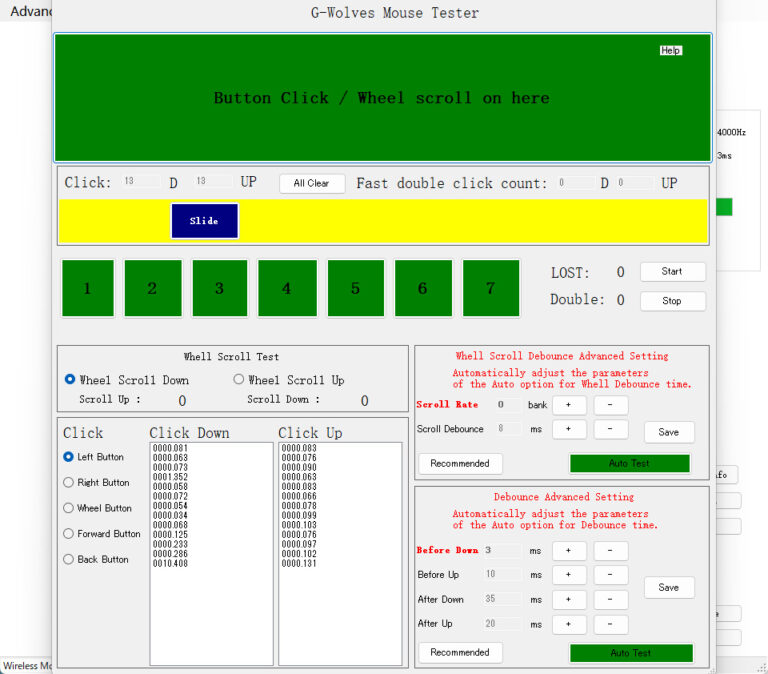Choose the Forward Button click option
Viewport: 768px width, 674px height.
click(x=69, y=534)
